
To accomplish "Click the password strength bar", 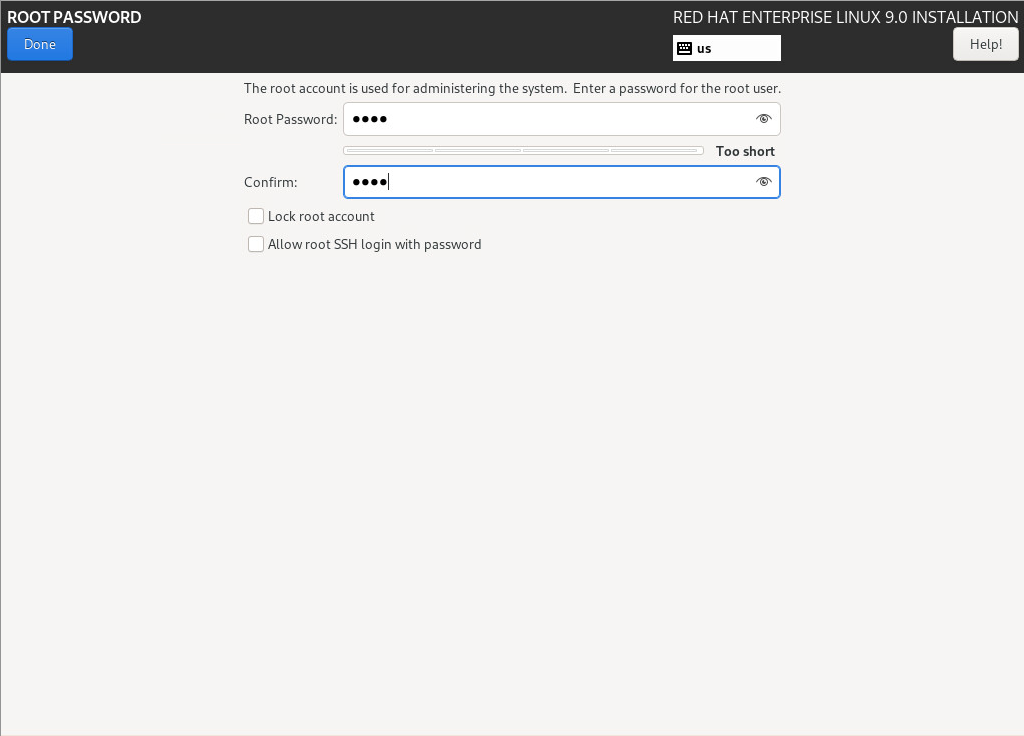I will [523, 151].
